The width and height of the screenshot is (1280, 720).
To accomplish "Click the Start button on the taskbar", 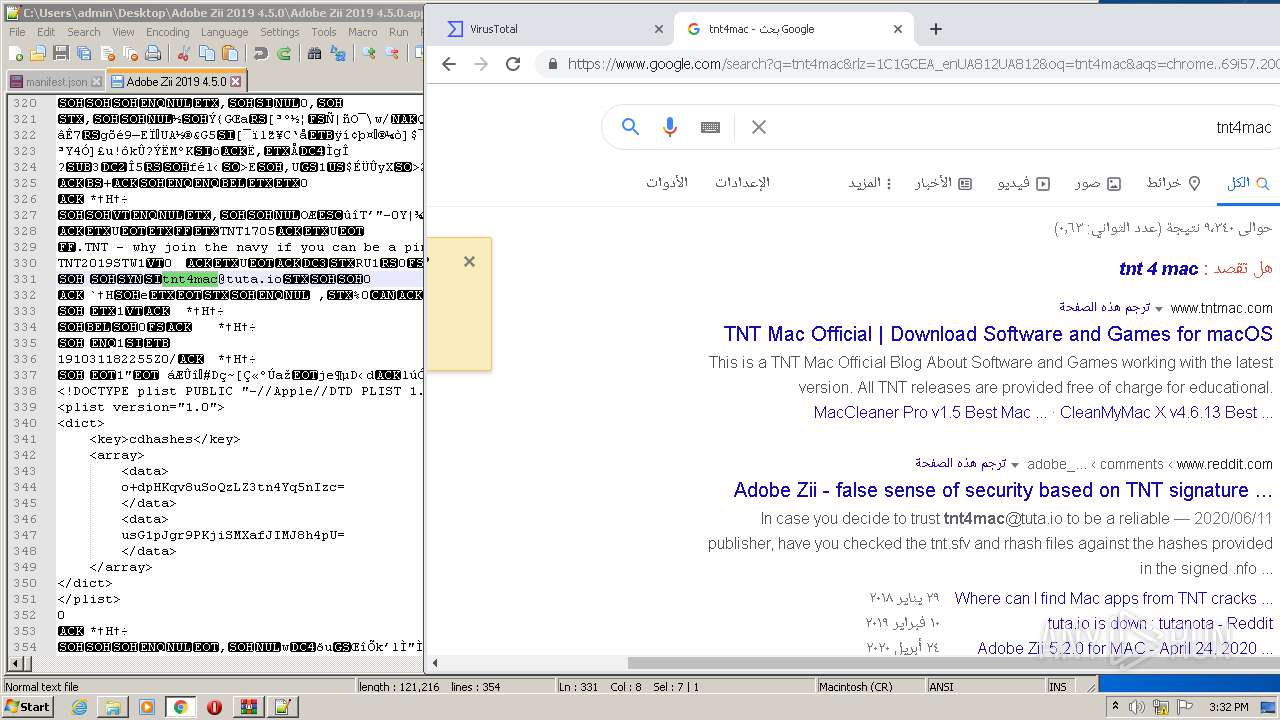I will pos(28,707).
